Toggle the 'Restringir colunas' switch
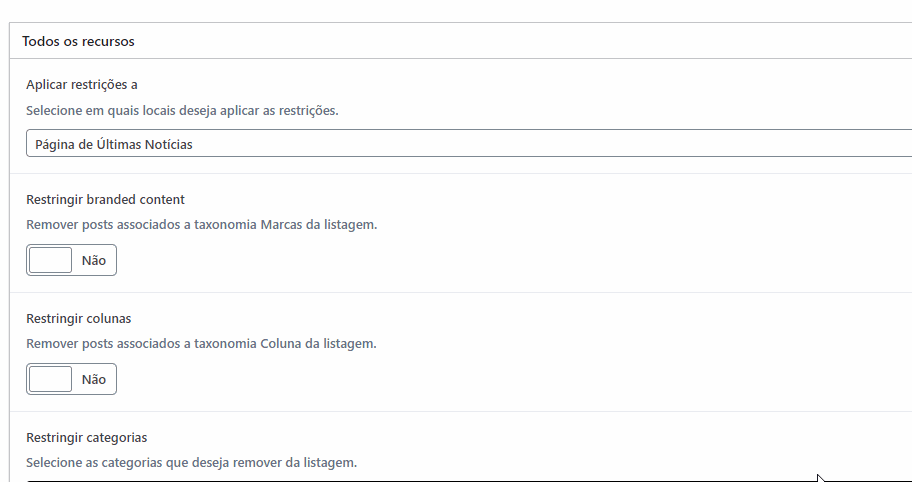 pyautogui.click(x=72, y=379)
